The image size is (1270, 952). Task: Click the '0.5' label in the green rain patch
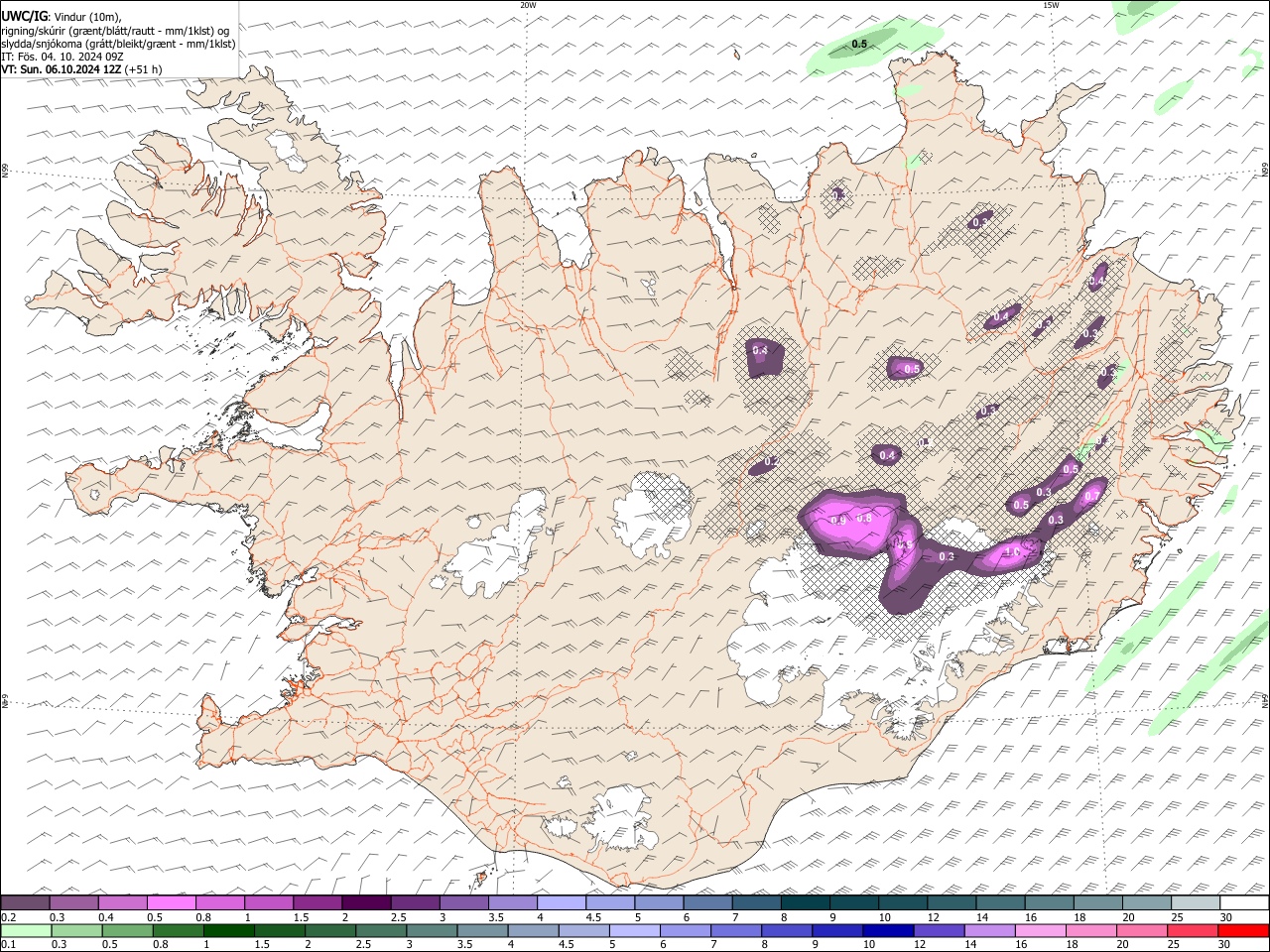859,44
